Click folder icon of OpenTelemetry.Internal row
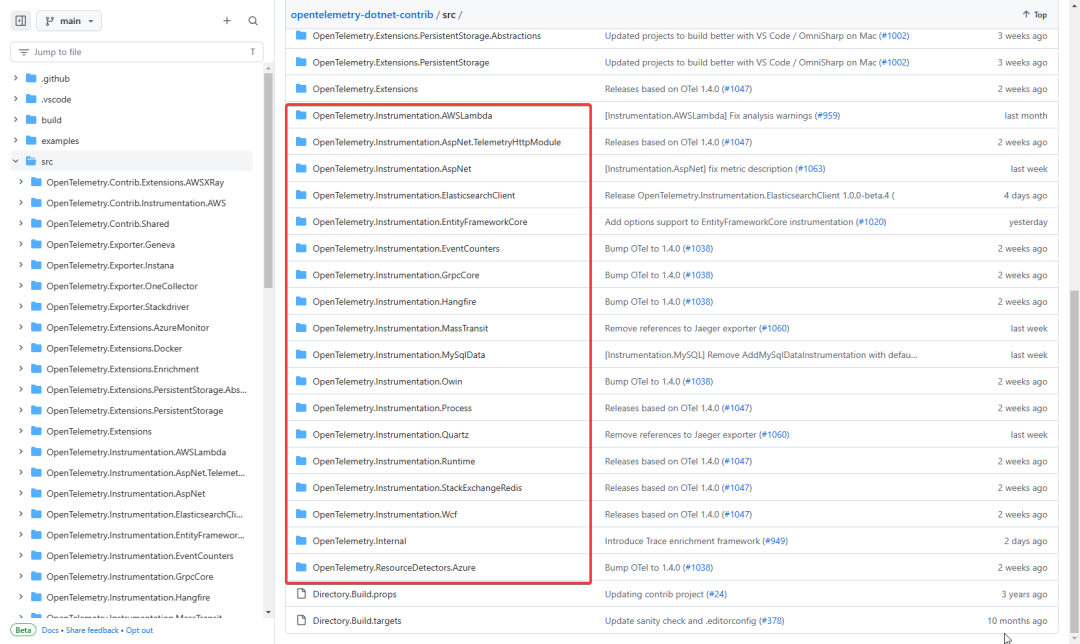 tap(301, 541)
